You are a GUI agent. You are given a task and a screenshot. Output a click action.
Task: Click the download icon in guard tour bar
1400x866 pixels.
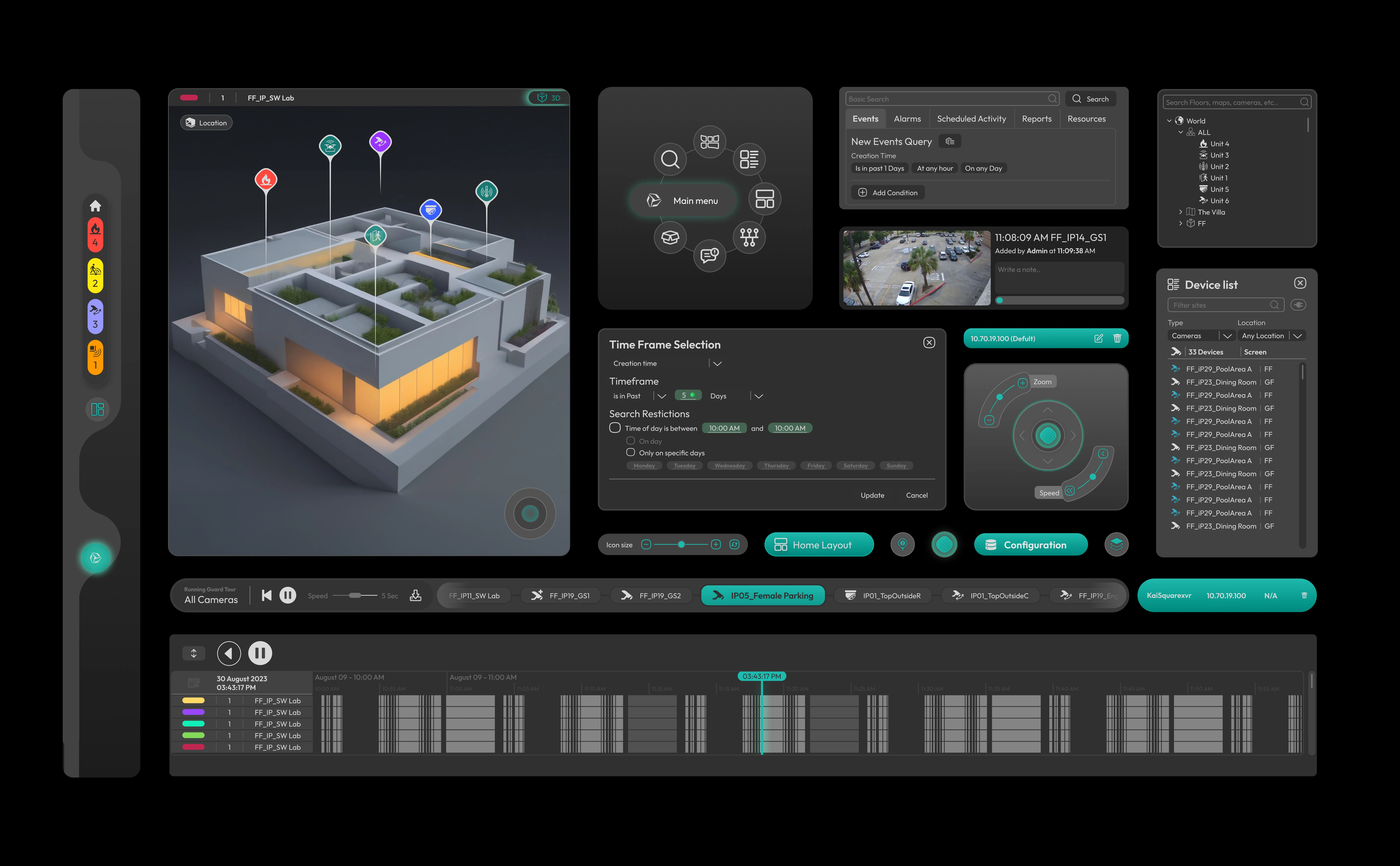(x=416, y=596)
